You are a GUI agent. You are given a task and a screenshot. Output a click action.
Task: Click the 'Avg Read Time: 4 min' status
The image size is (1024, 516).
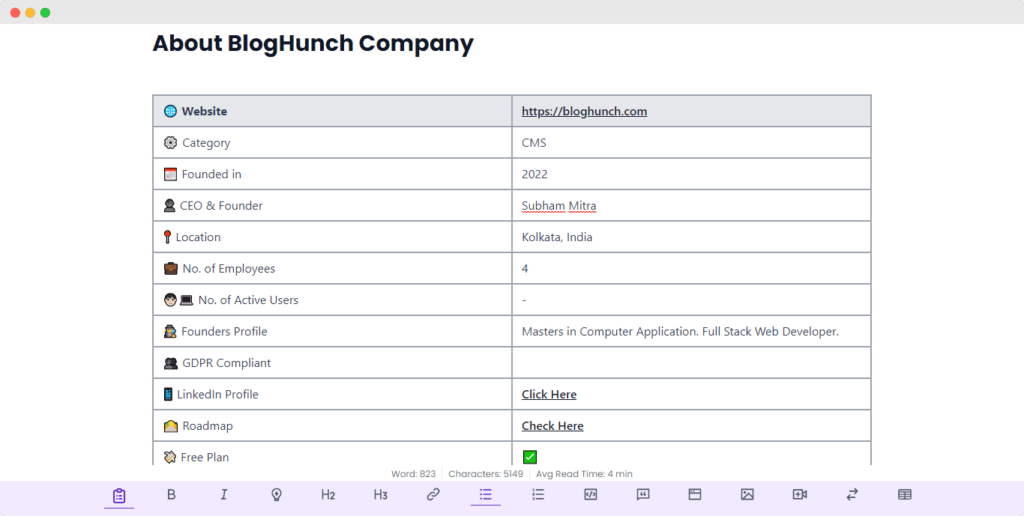pyautogui.click(x=584, y=474)
